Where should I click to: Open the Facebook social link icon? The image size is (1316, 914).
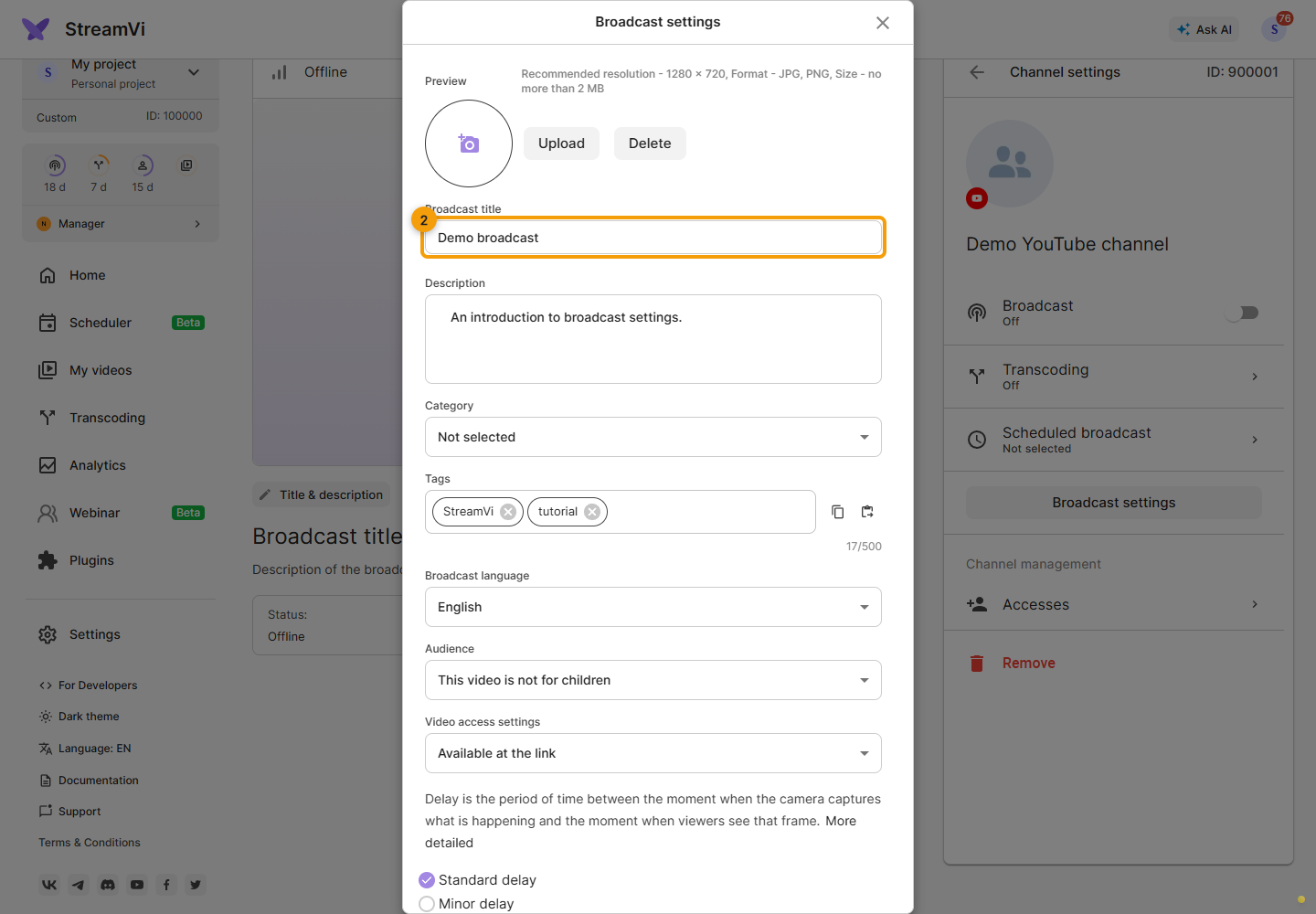[x=166, y=885]
